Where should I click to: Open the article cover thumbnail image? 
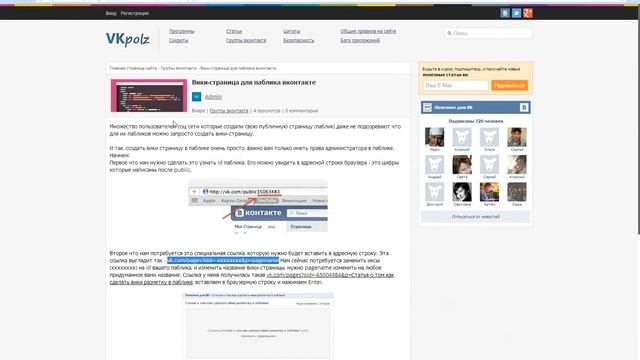click(149, 96)
